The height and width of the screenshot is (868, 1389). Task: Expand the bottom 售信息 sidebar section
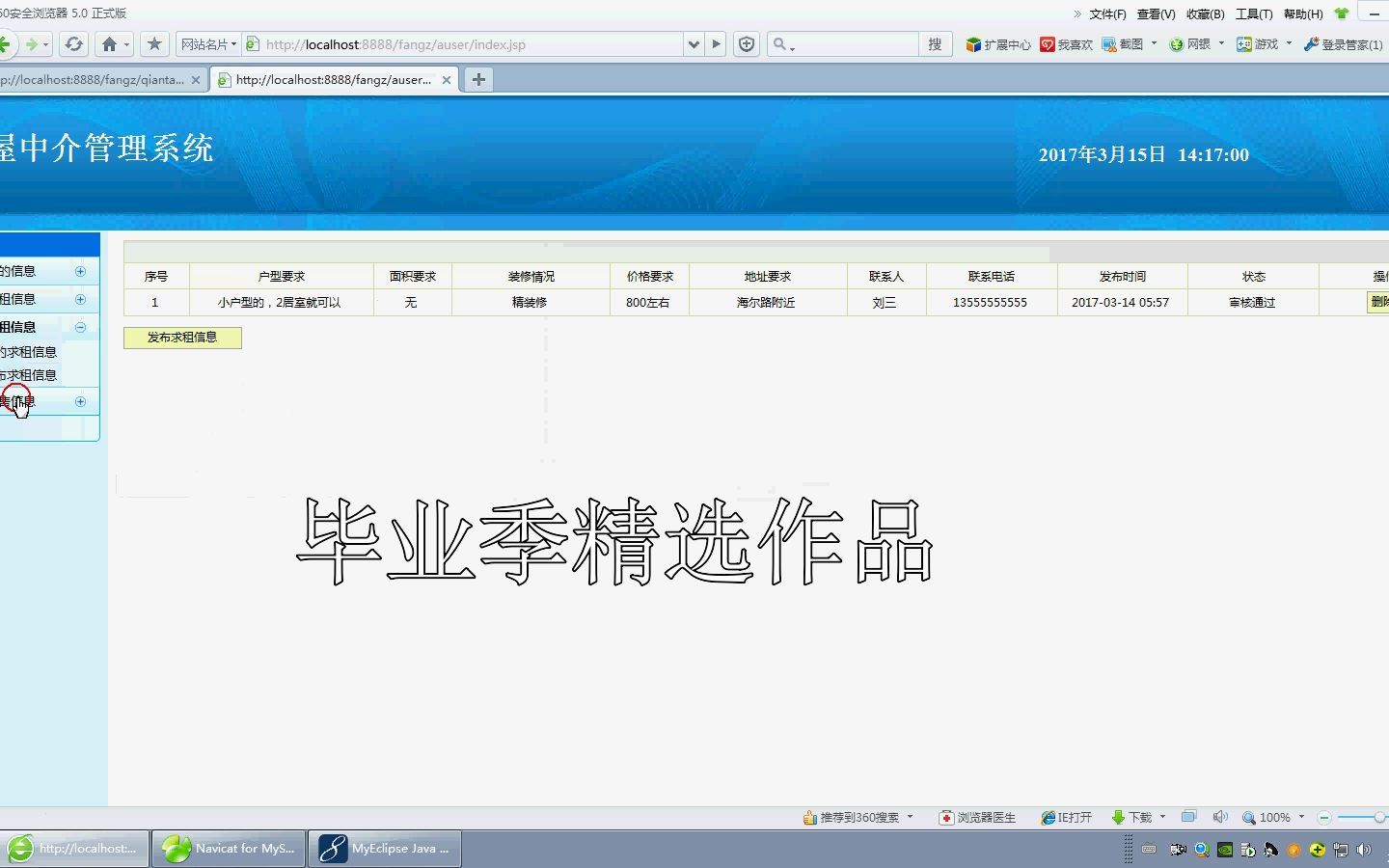80,400
